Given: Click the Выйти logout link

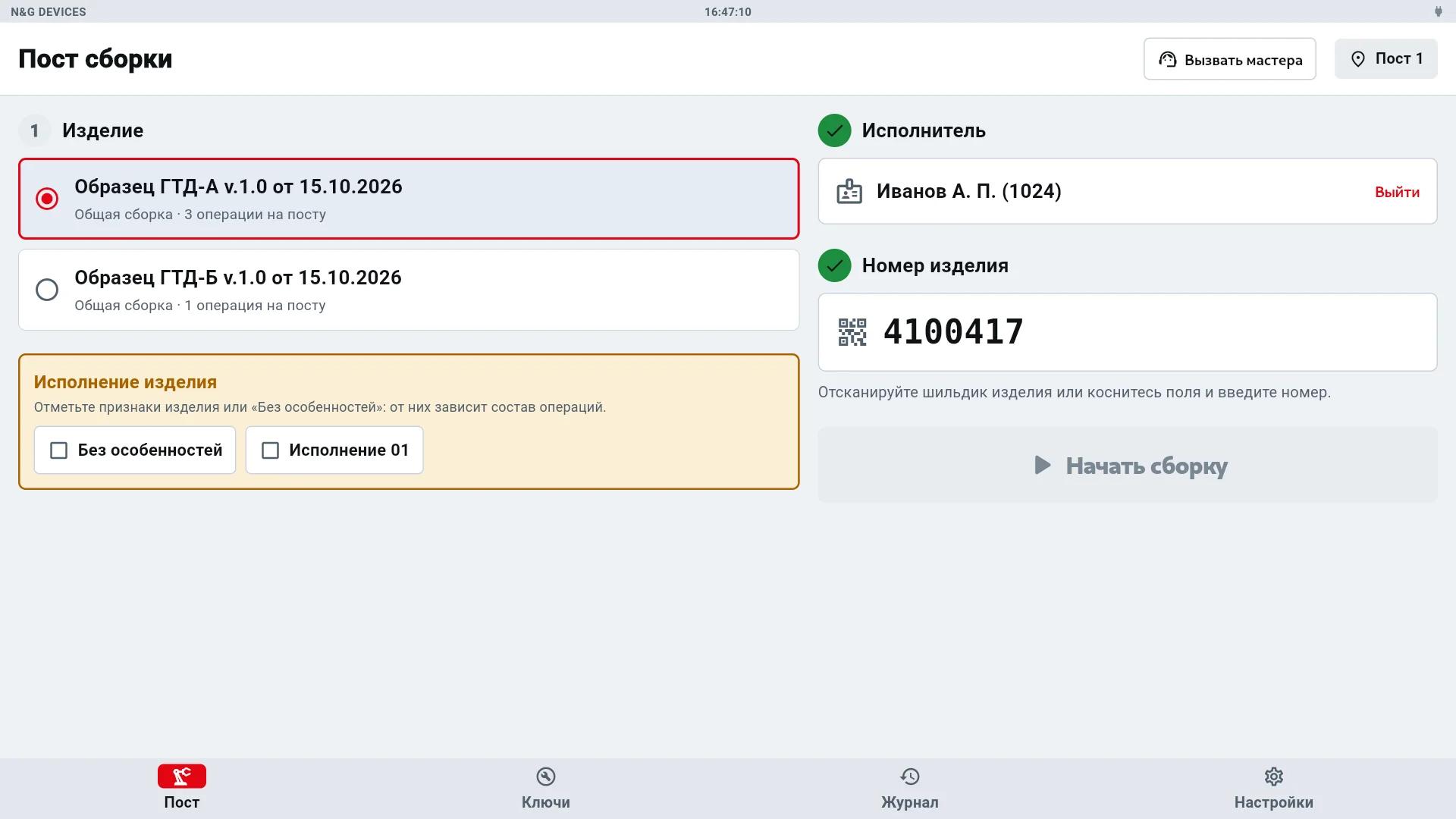Looking at the screenshot, I should 1397,192.
